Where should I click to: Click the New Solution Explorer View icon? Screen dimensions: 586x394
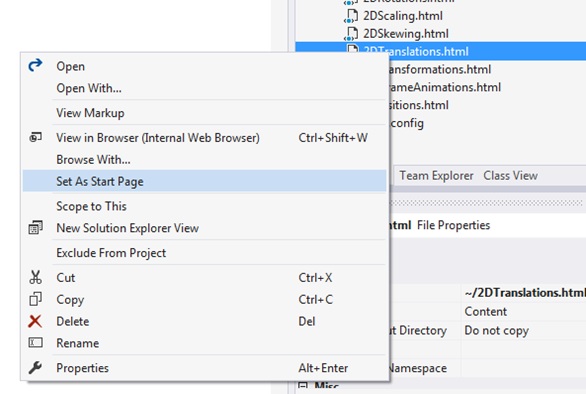[x=36, y=228]
